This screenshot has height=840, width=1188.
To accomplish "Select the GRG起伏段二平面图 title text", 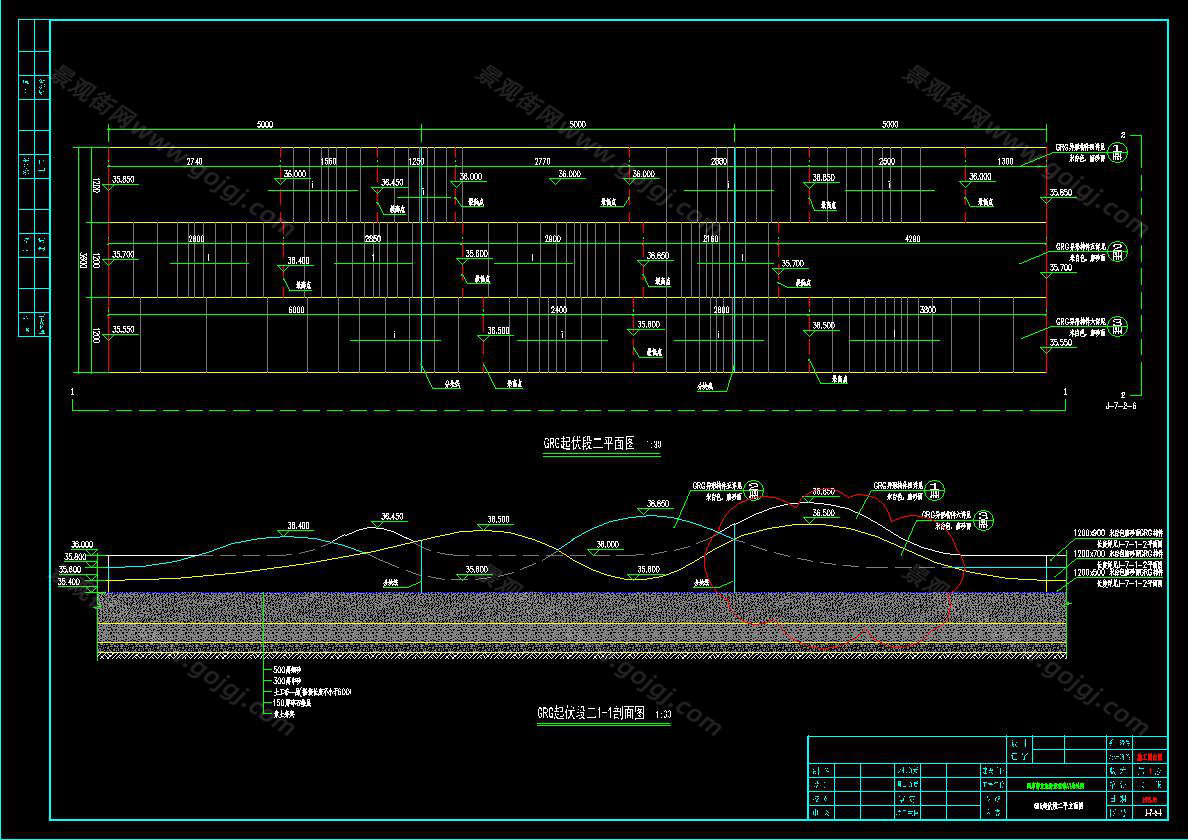I will point(589,444).
